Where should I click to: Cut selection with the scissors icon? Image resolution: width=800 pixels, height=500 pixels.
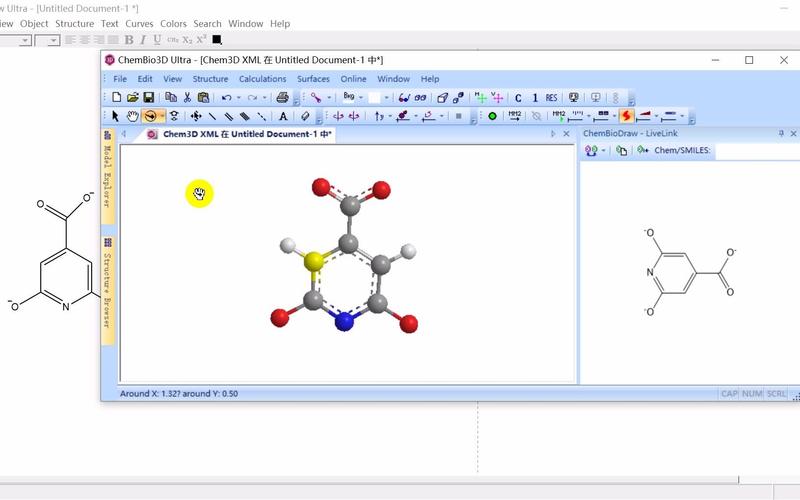pos(187,97)
